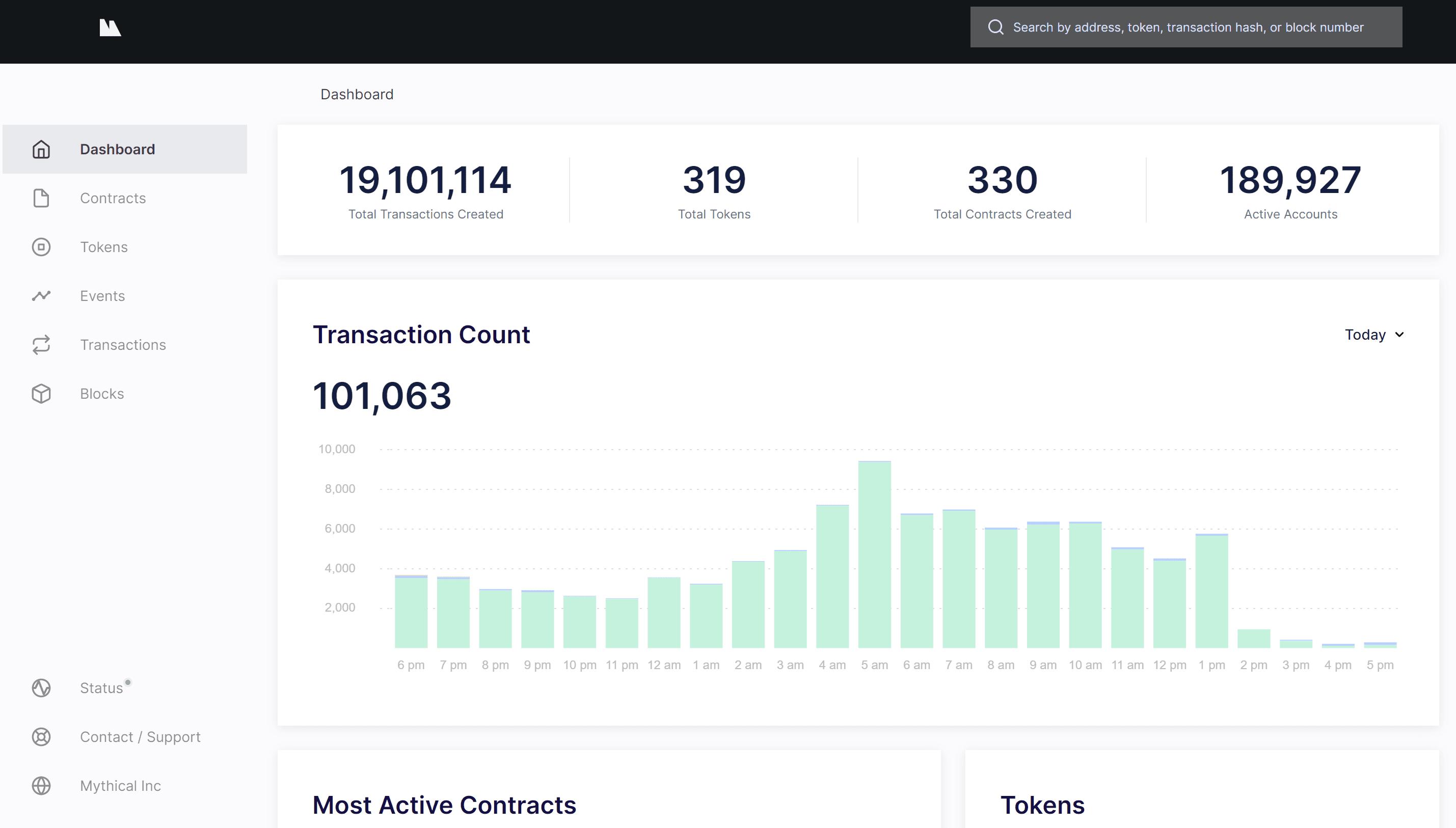The width and height of the screenshot is (1456, 828).
Task: Click the Mythical Inc globe icon
Action: (41, 786)
